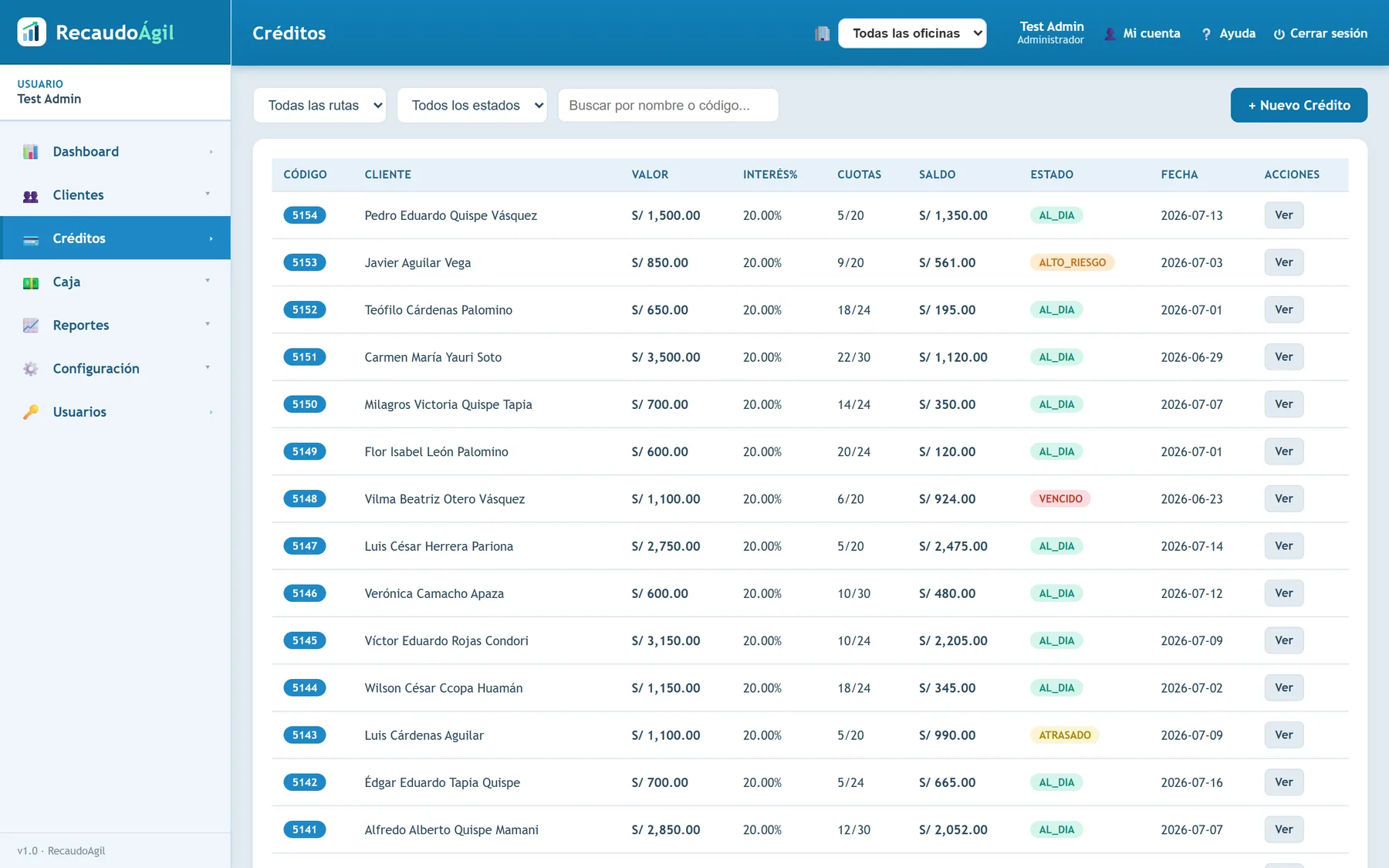Open Reportes in the sidebar

(115, 325)
